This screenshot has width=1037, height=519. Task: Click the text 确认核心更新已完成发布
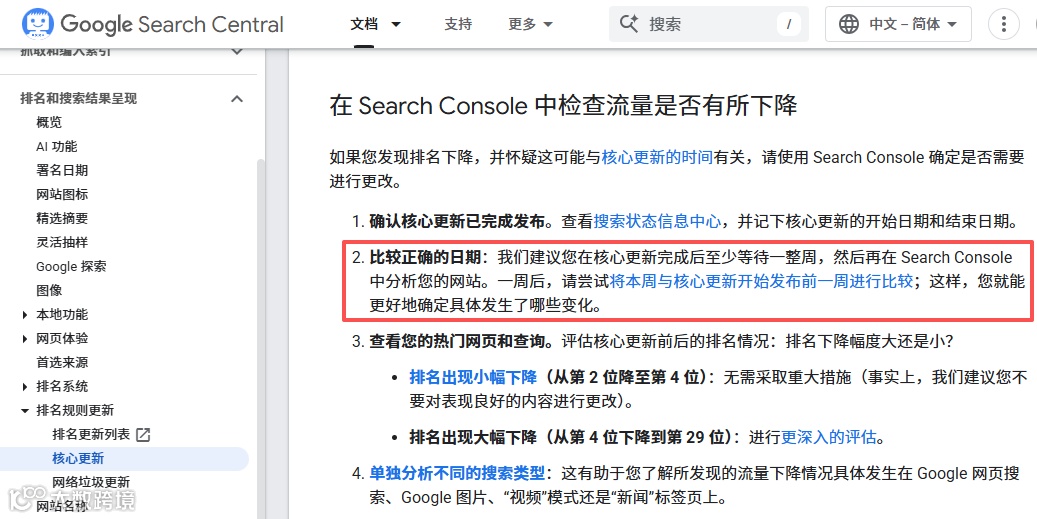(x=457, y=221)
